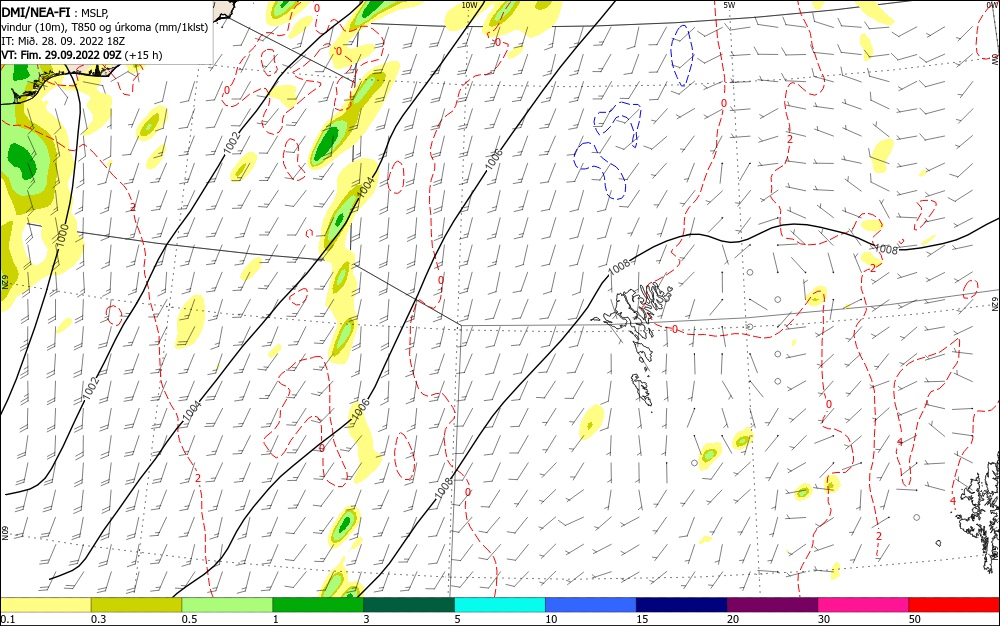Click the legend value '50'
The image size is (1000, 626).
tap(915, 619)
